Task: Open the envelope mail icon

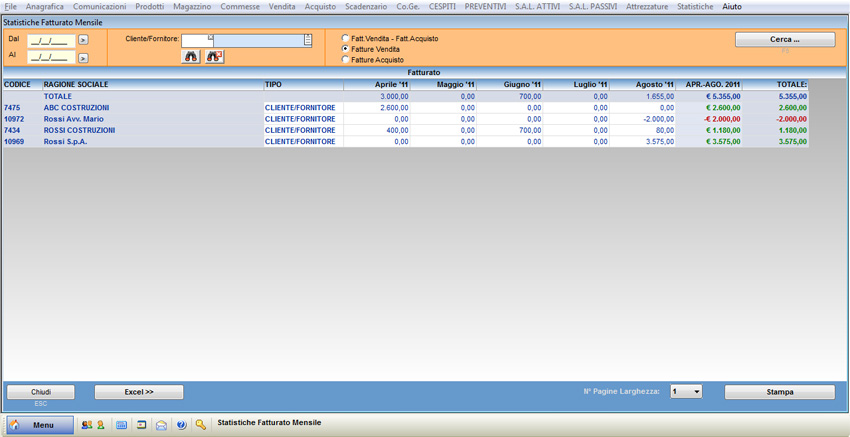Action: click(161, 425)
